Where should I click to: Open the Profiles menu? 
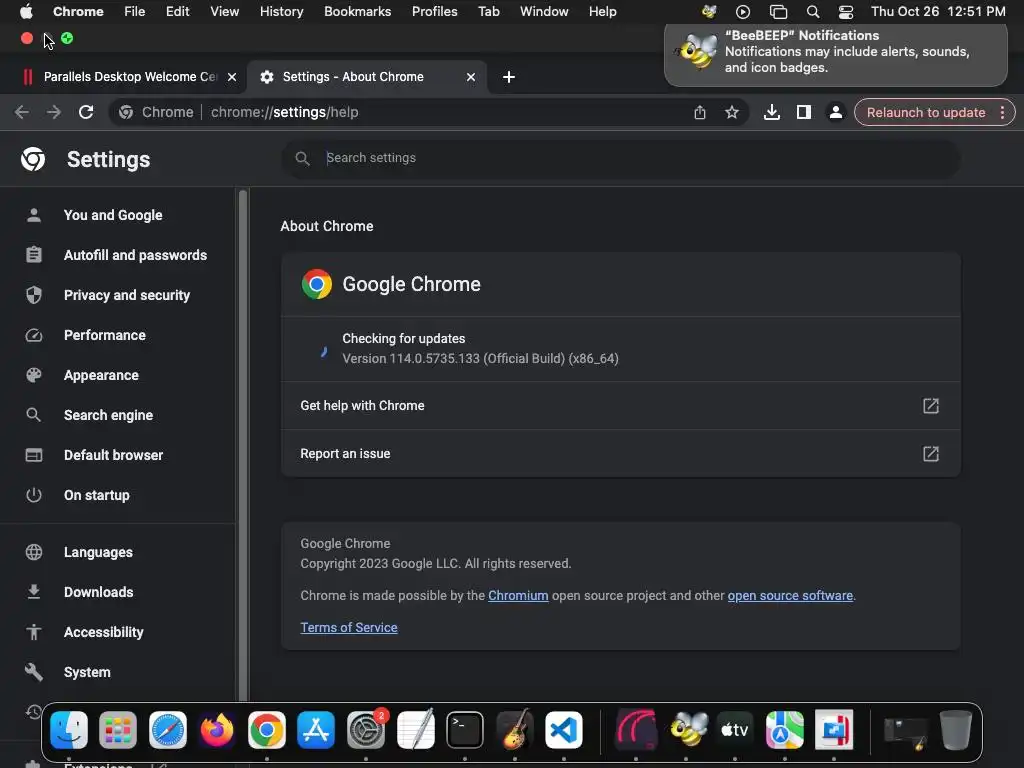point(434,11)
